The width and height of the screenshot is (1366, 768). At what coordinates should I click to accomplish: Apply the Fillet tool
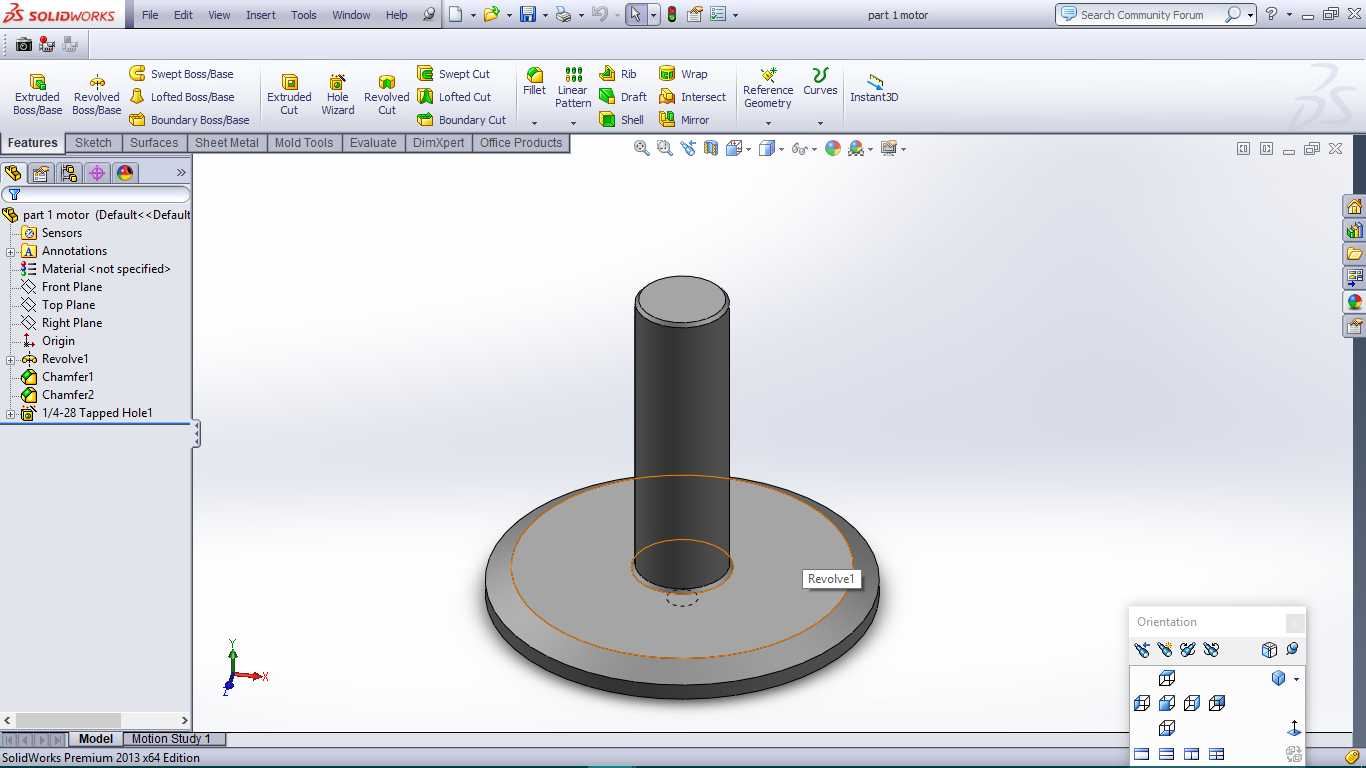coord(534,82)
